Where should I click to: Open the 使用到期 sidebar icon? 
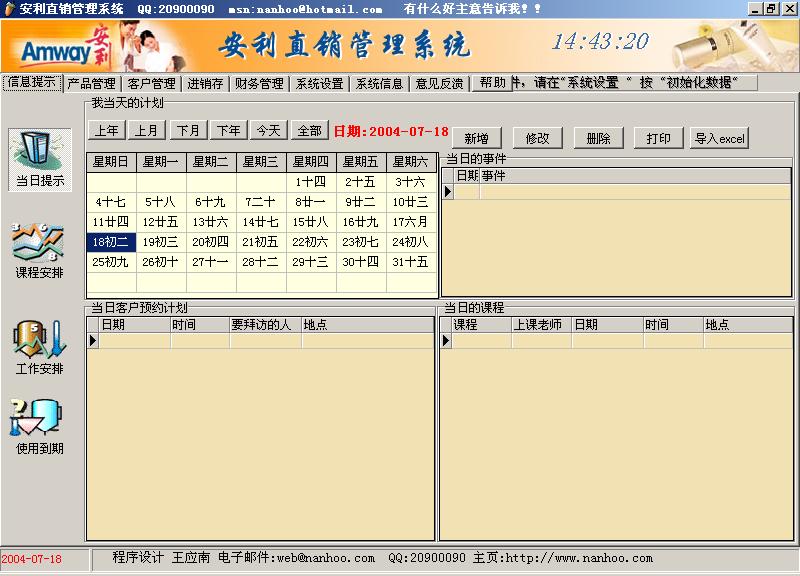(39, 427)
